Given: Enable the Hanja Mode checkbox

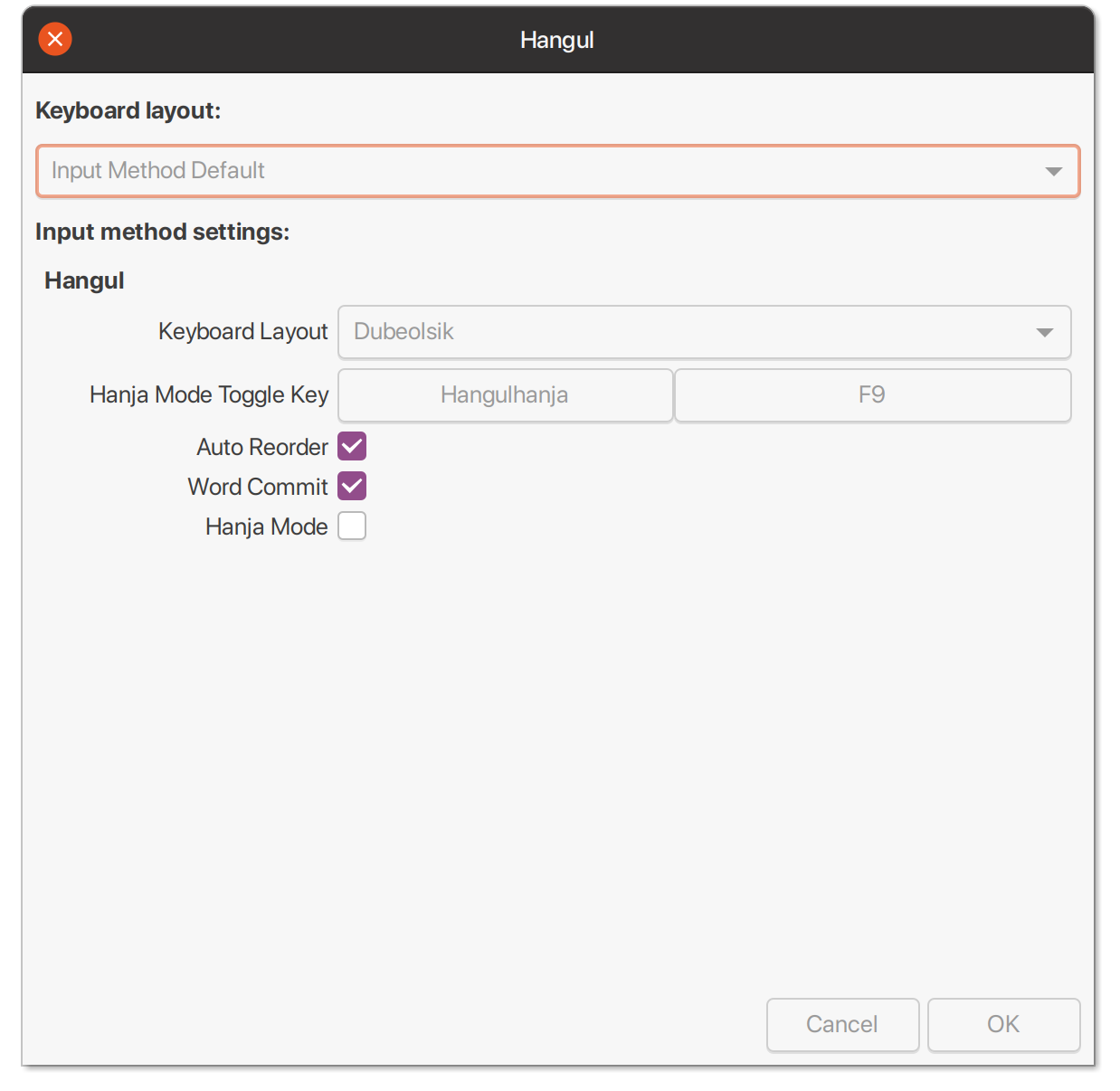Looking at the screenshot, I should point(352,527).
